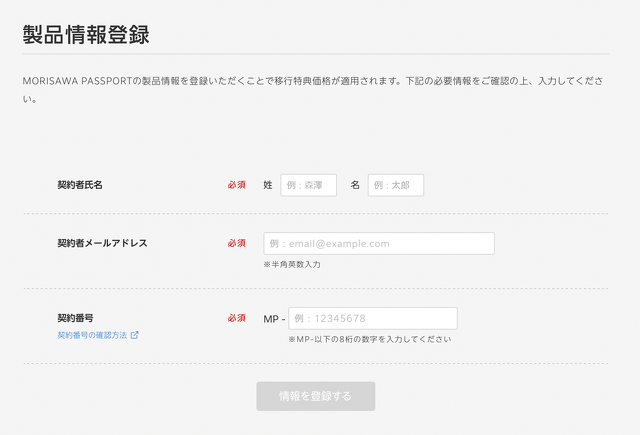
Task: Click the 必須 marker in the name row
Action: tap(236, 185)
